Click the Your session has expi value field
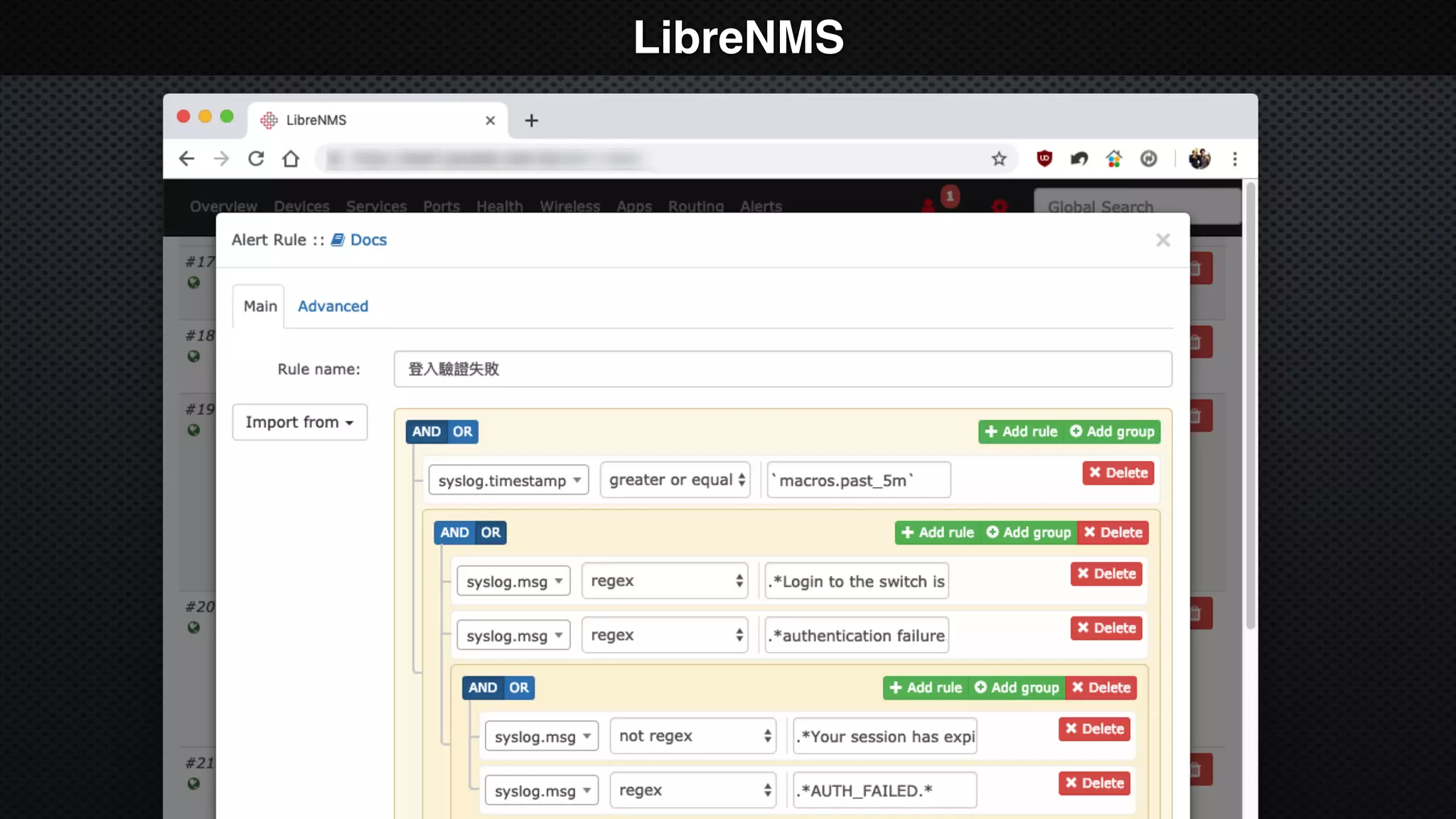This screenshot has width=1456, height=819. click(x=885, y=736)
